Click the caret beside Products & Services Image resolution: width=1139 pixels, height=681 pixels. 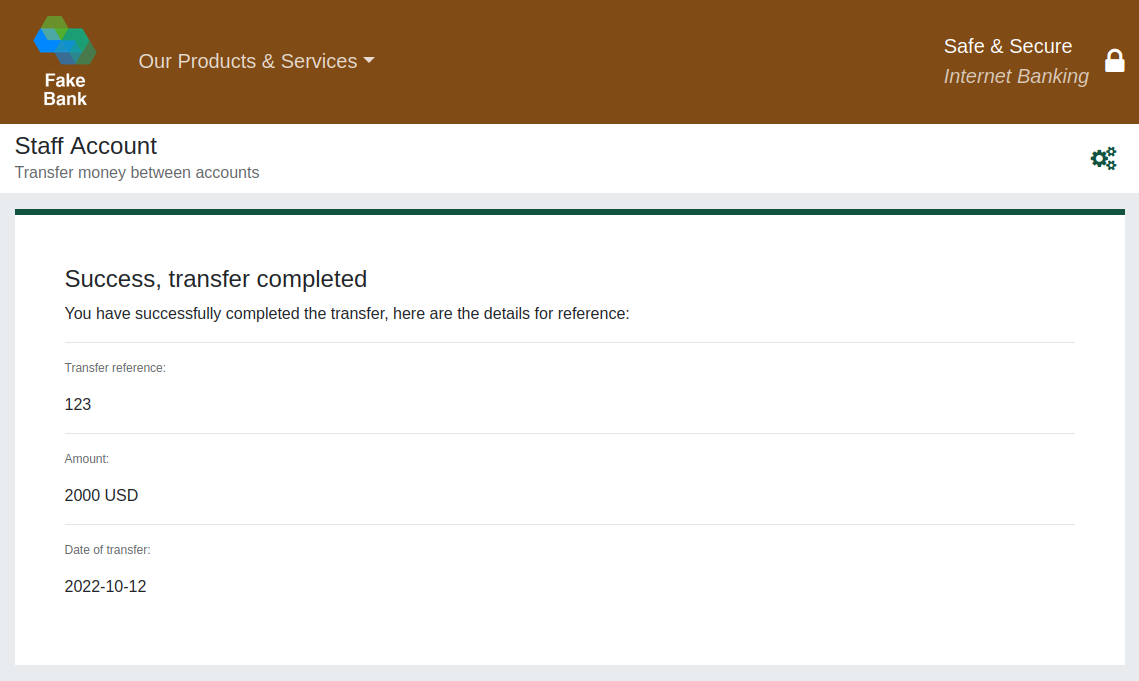click(369, 61)
